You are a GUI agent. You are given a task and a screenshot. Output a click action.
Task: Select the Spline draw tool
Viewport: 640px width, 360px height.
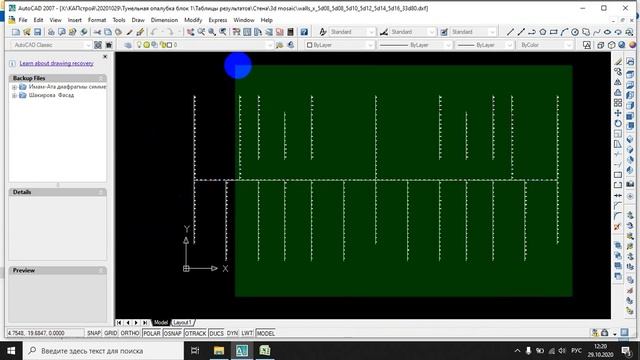[x=597, y=32]
